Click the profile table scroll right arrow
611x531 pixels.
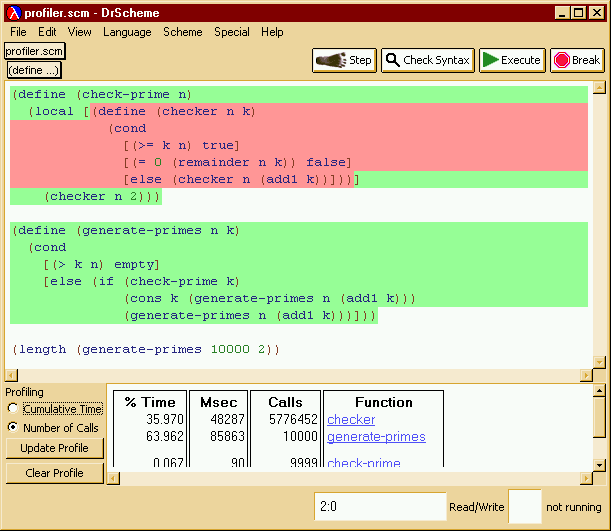(586, 478)
